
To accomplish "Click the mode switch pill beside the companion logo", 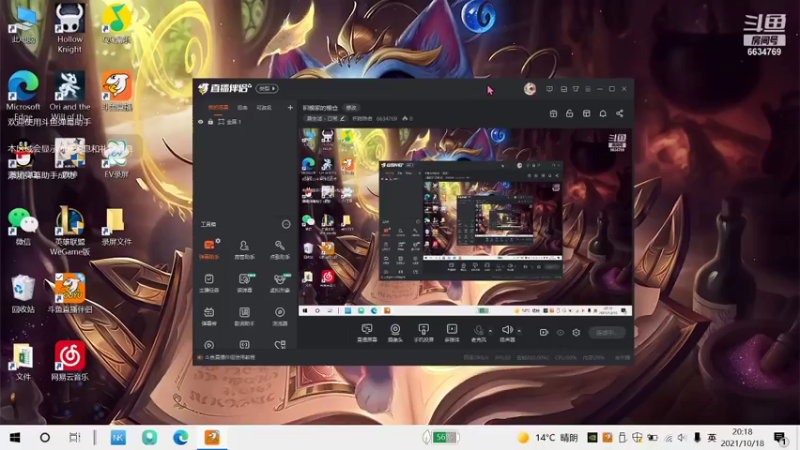I will [267, 88].
